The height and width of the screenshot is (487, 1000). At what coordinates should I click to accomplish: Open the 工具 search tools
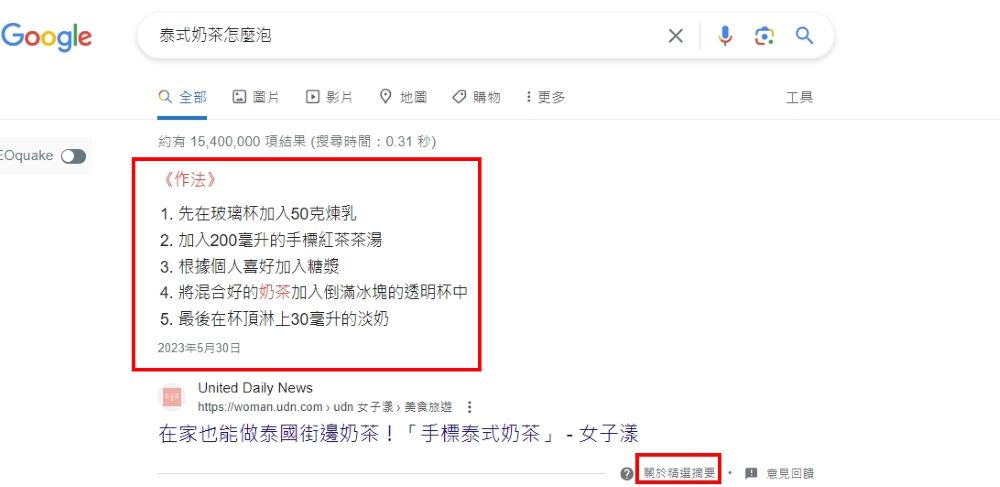point(799,98)
